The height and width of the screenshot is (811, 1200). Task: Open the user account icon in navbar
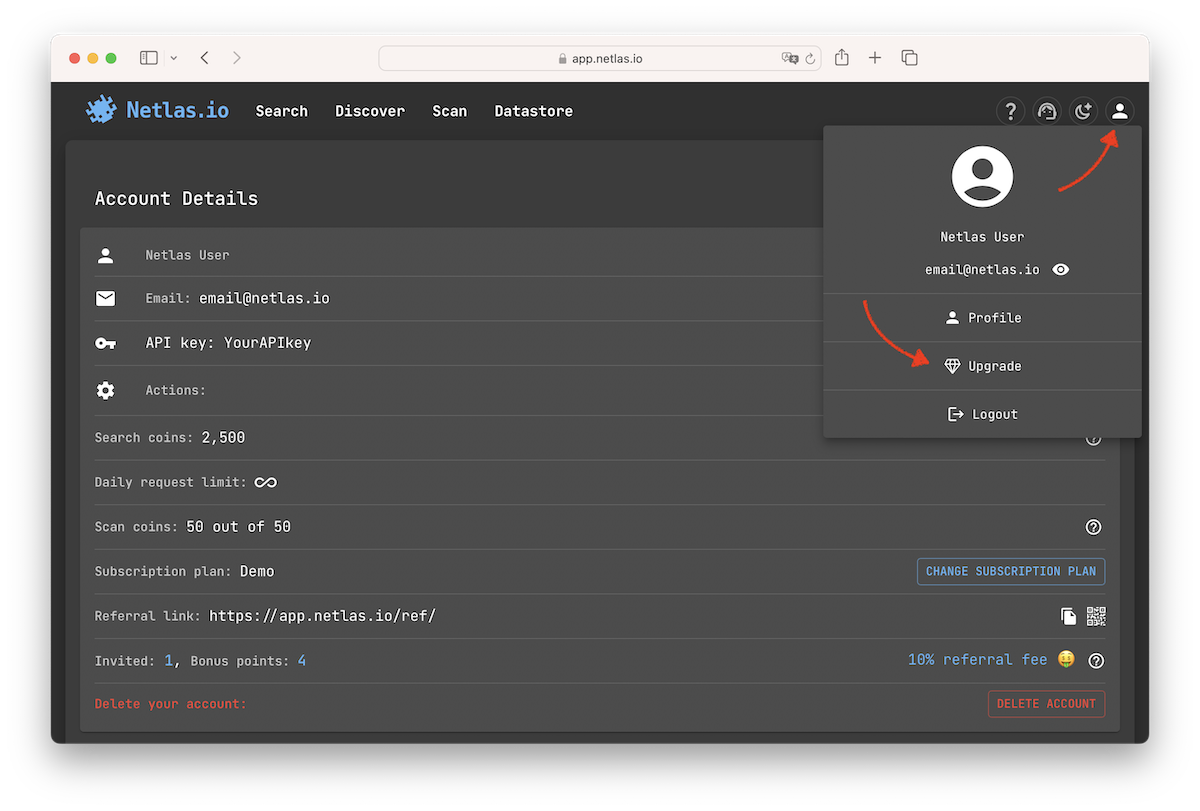pyautogui.click(x=1120, y=111)
